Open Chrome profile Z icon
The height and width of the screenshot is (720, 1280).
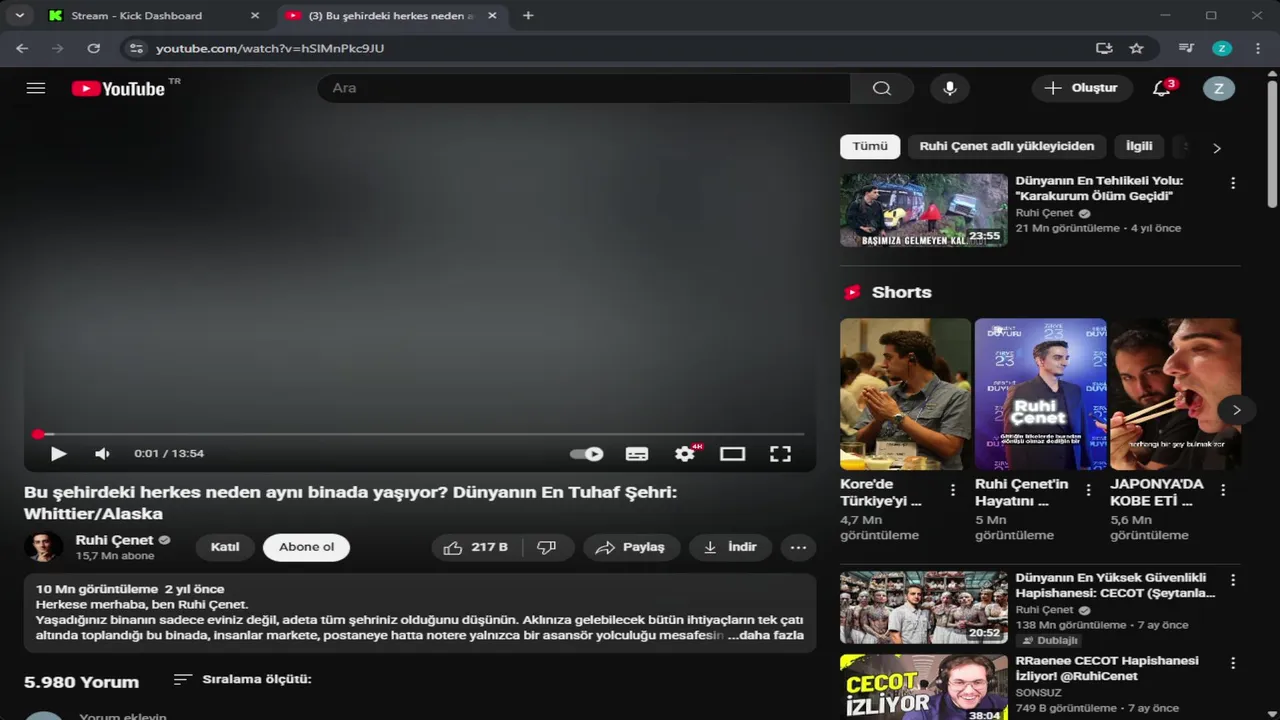coord(1222,48)
